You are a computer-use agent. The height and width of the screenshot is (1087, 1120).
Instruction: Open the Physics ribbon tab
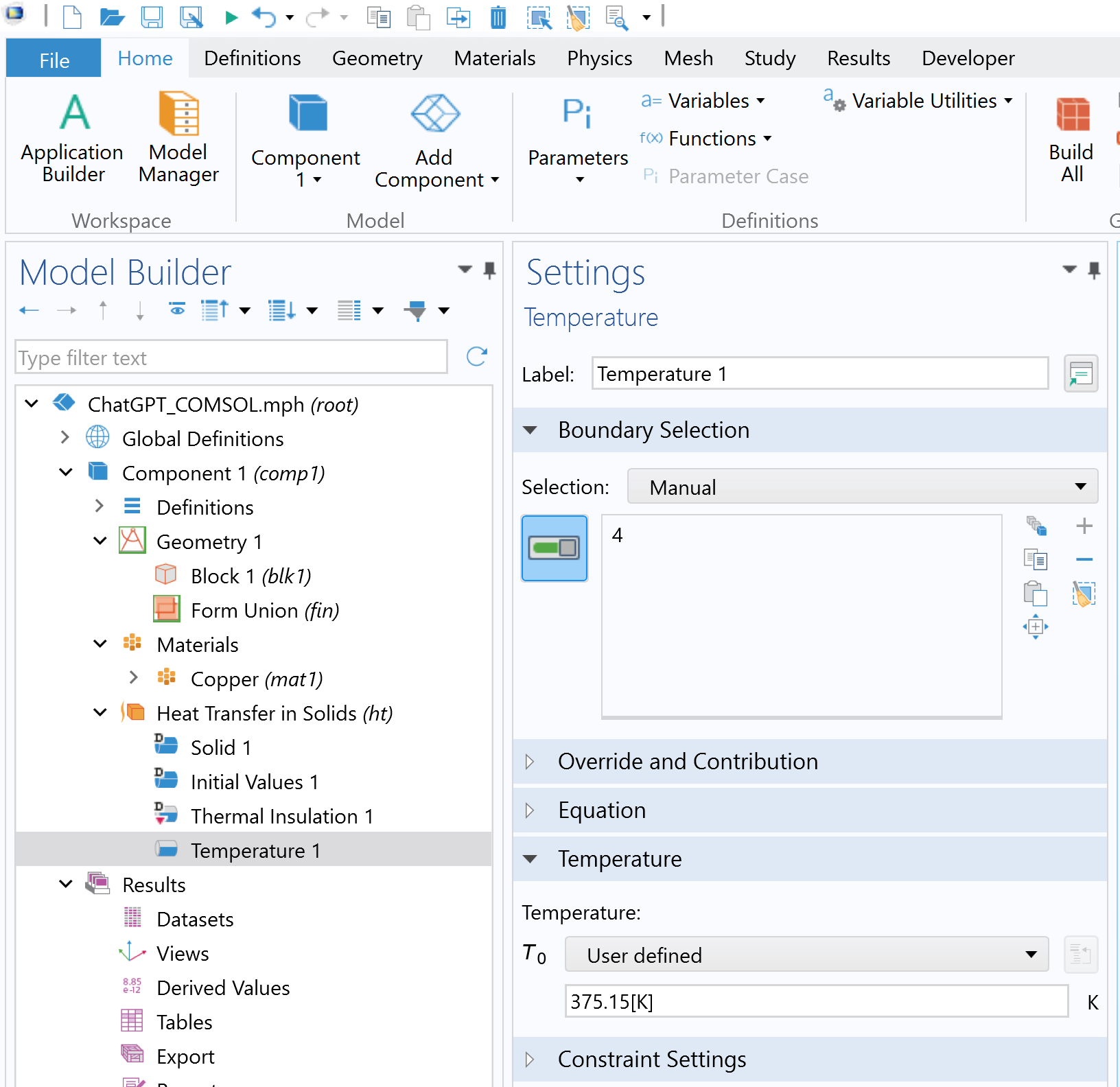click(599, 58)
